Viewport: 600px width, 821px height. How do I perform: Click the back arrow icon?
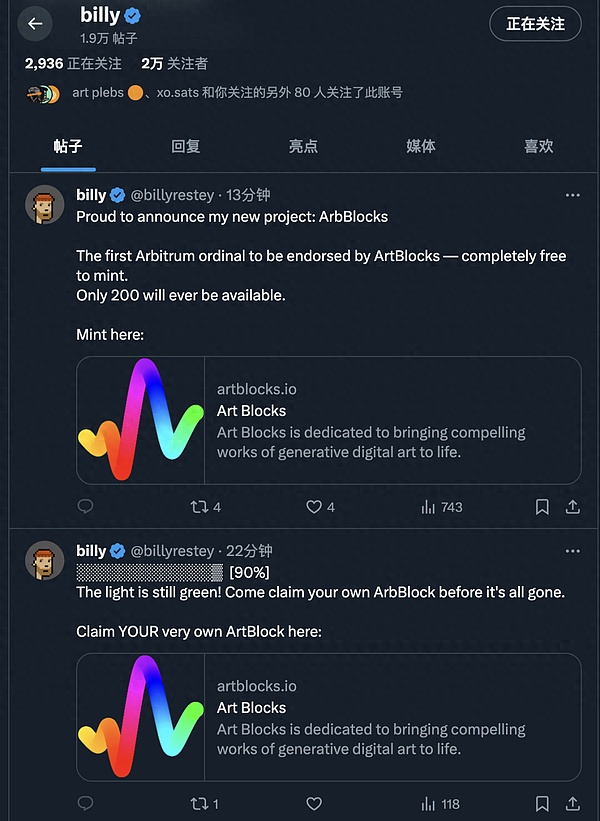[35, 23]
